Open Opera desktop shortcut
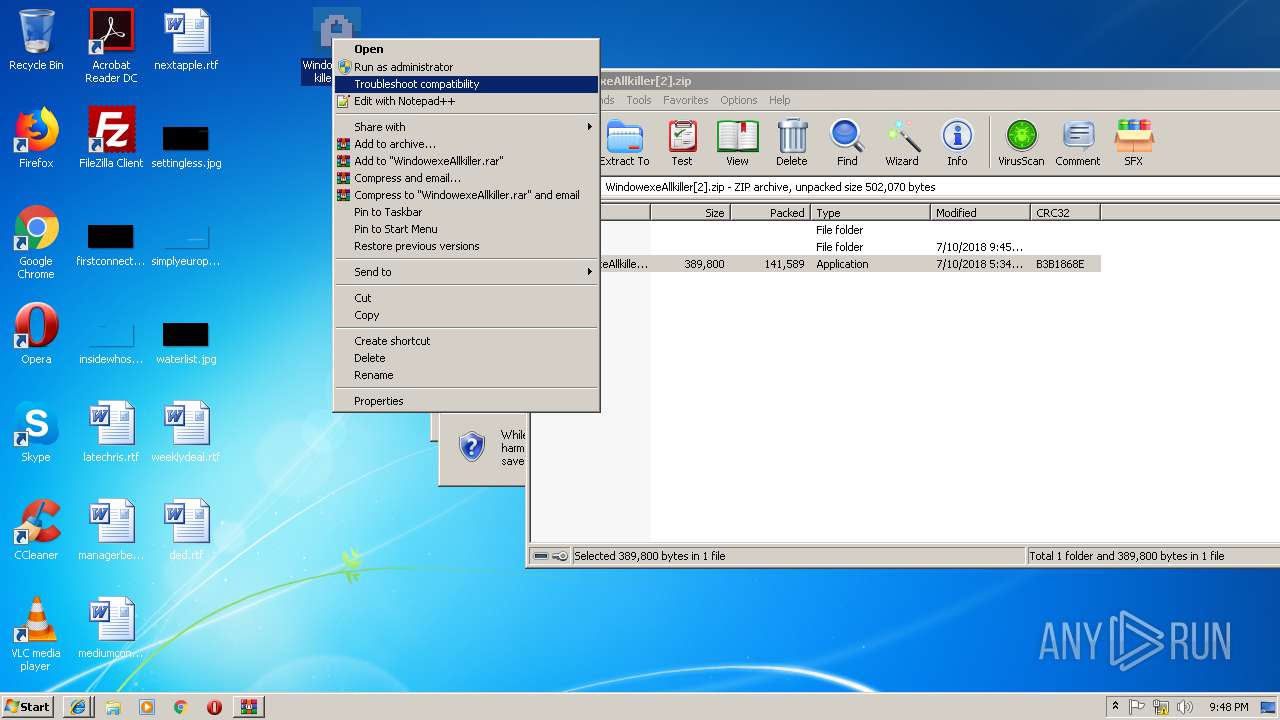1280x720 pixels. 36,334
